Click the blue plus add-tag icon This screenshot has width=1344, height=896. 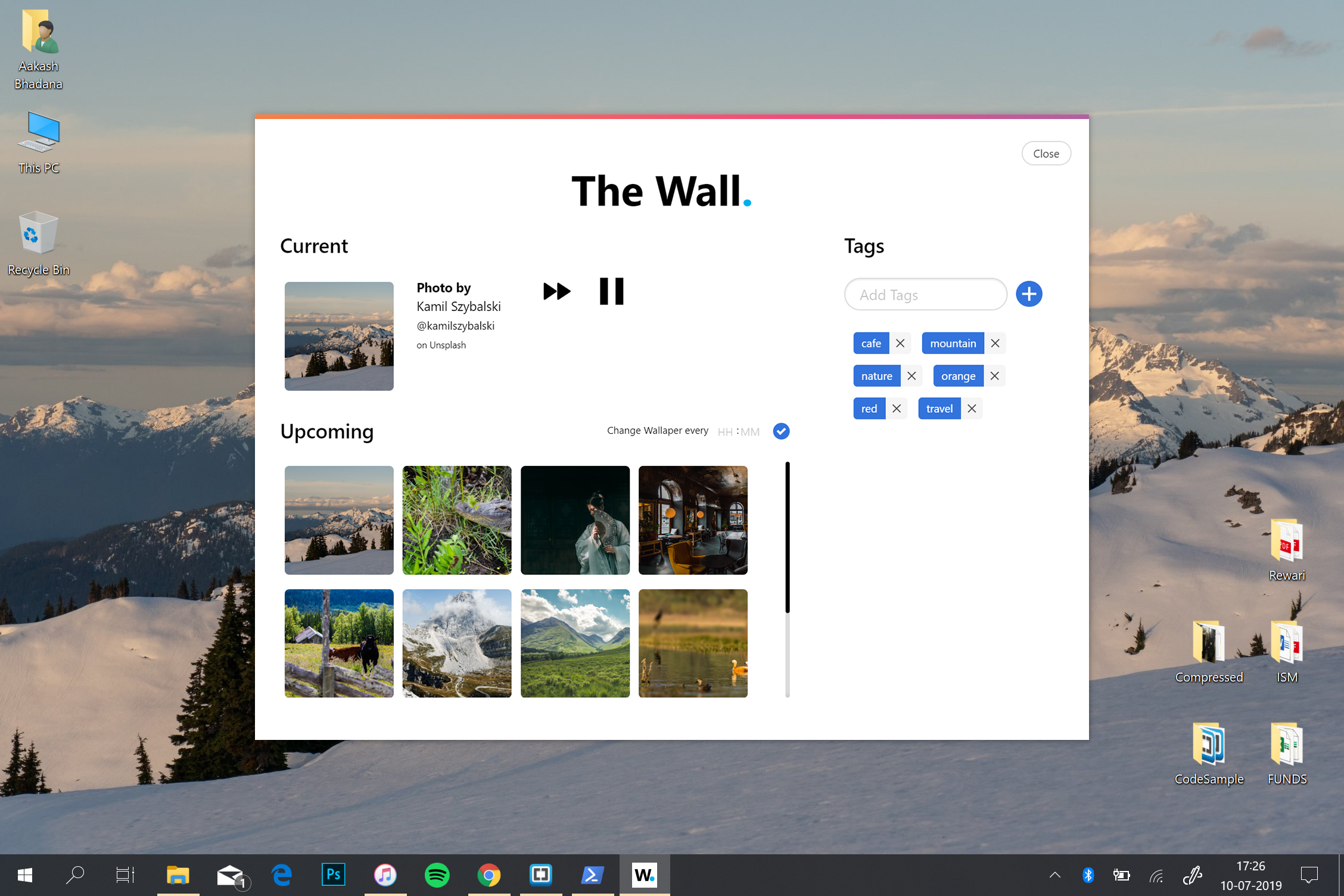point(1029,294)
